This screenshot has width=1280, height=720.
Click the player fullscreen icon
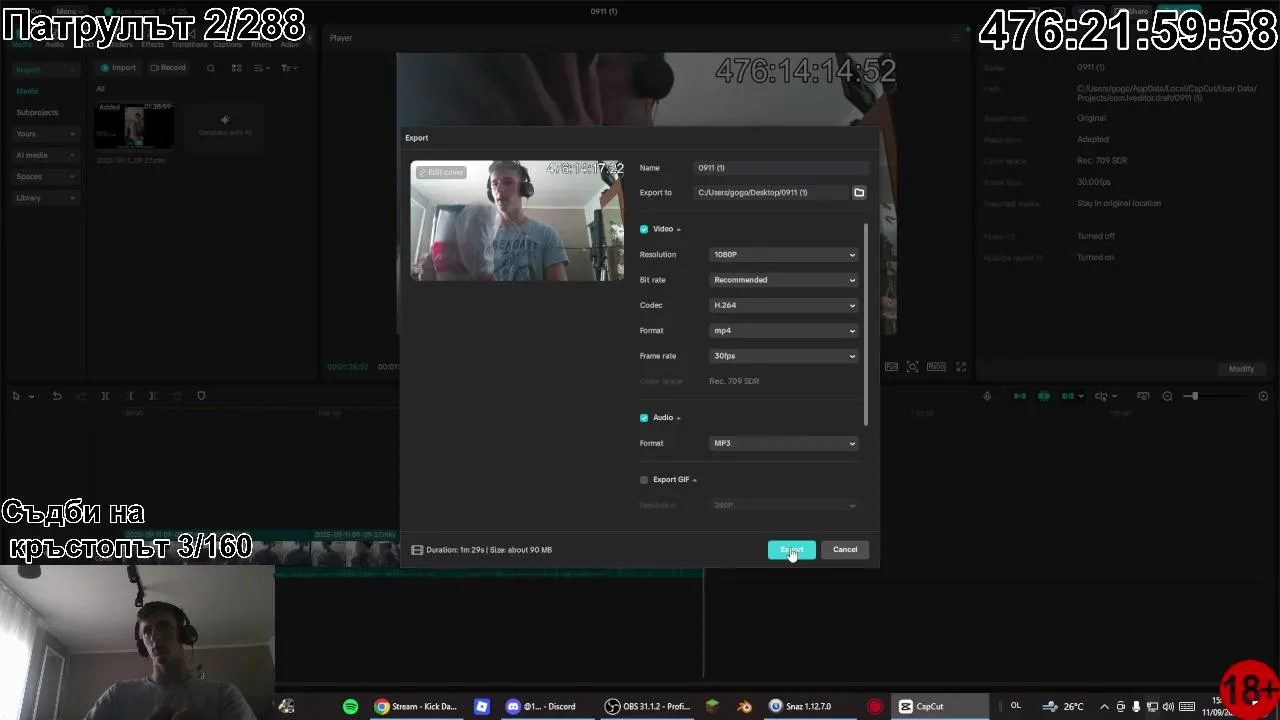pyautogui.click(x=961, y=367)
